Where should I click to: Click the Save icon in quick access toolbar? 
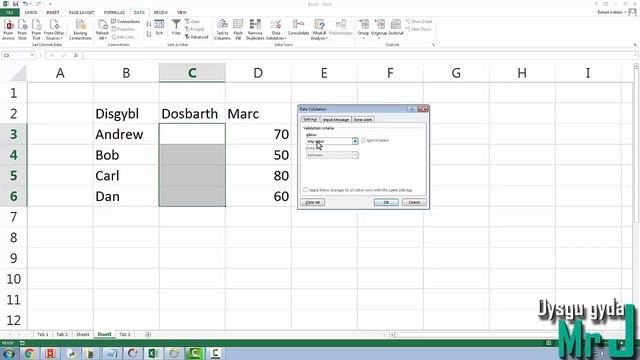point(15,4)
